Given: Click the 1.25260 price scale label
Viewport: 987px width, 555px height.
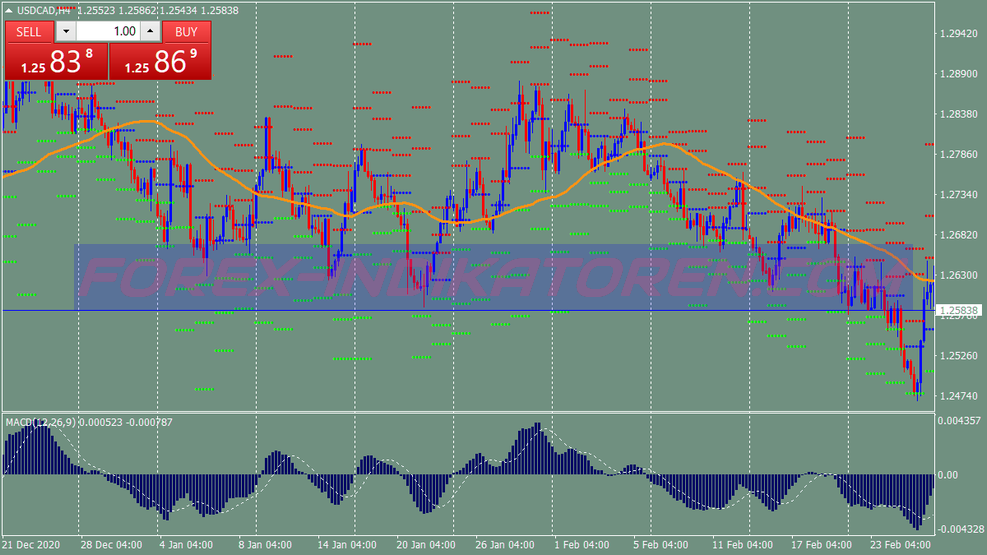Looking at the screenshot, I should point(959,356).
